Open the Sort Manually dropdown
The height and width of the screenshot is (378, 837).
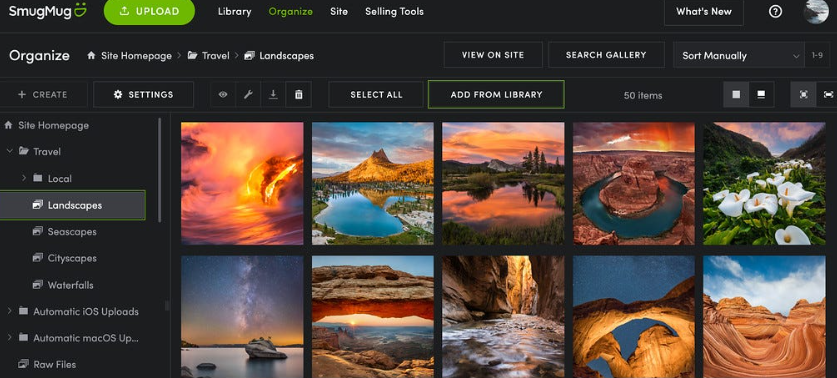click(739, 56)
